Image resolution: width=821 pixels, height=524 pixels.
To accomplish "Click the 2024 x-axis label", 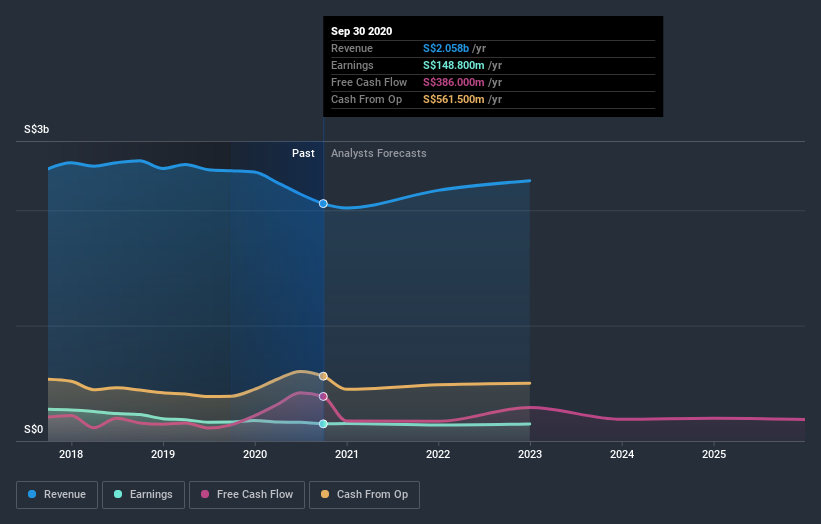I will click(622, 454).
